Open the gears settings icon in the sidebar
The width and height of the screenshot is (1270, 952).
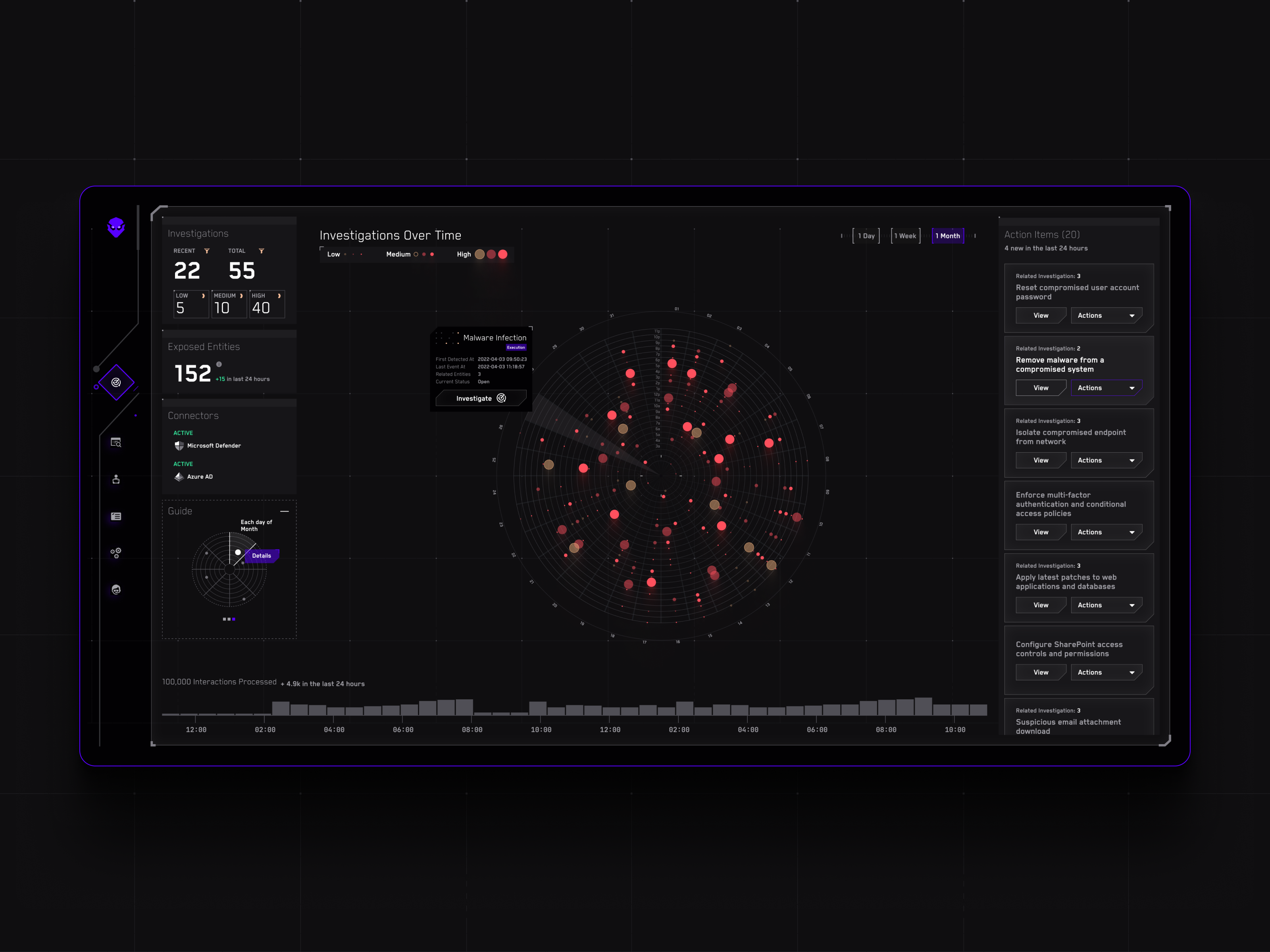116,553
